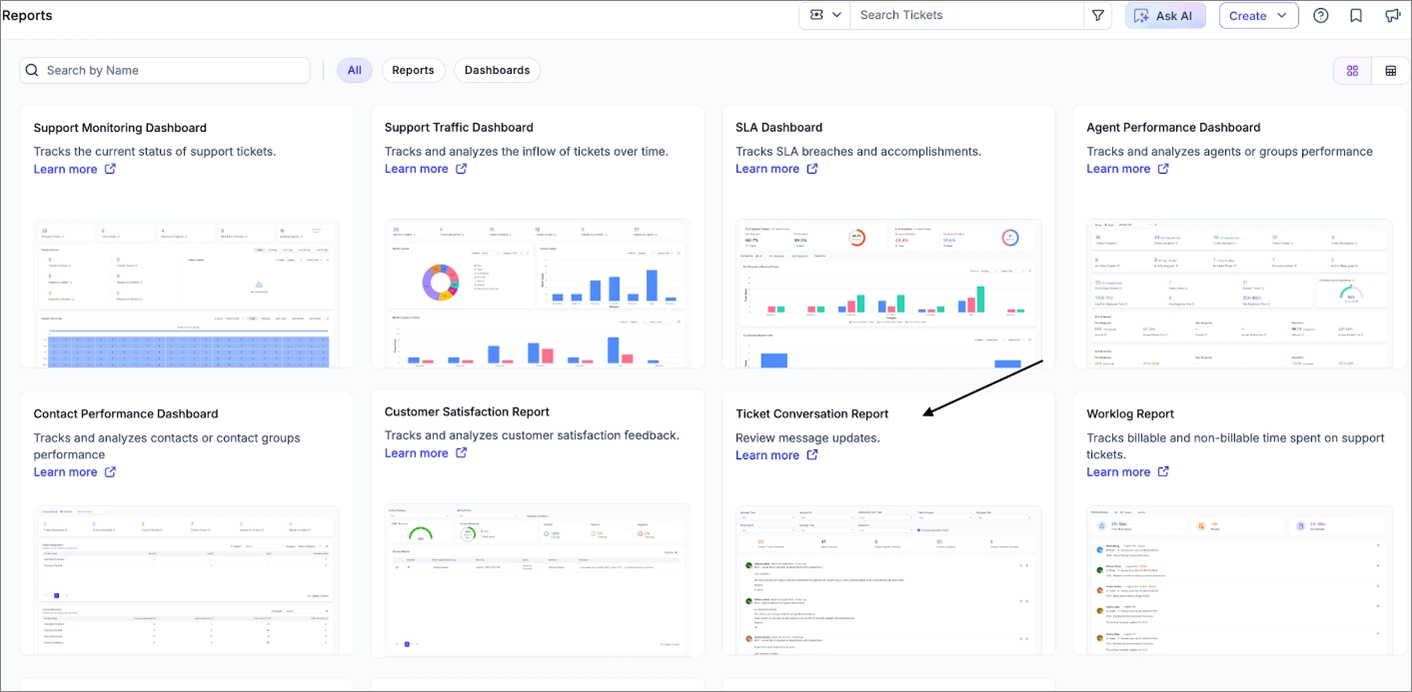The height and width of the screenshot is (692, 1412).
Task: Select the Dashboards filter tab
Action: 497,70
